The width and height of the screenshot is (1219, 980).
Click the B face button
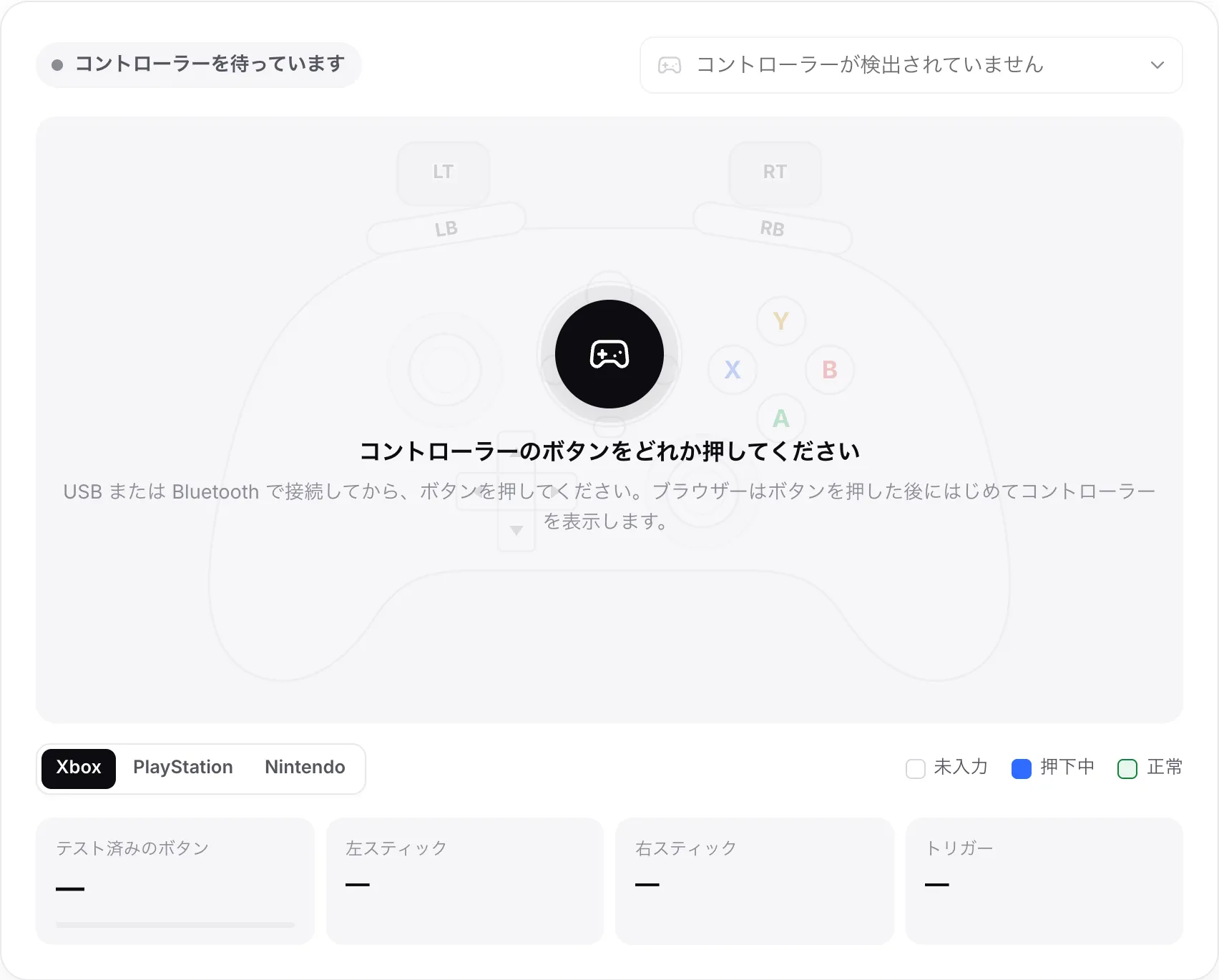830,370
